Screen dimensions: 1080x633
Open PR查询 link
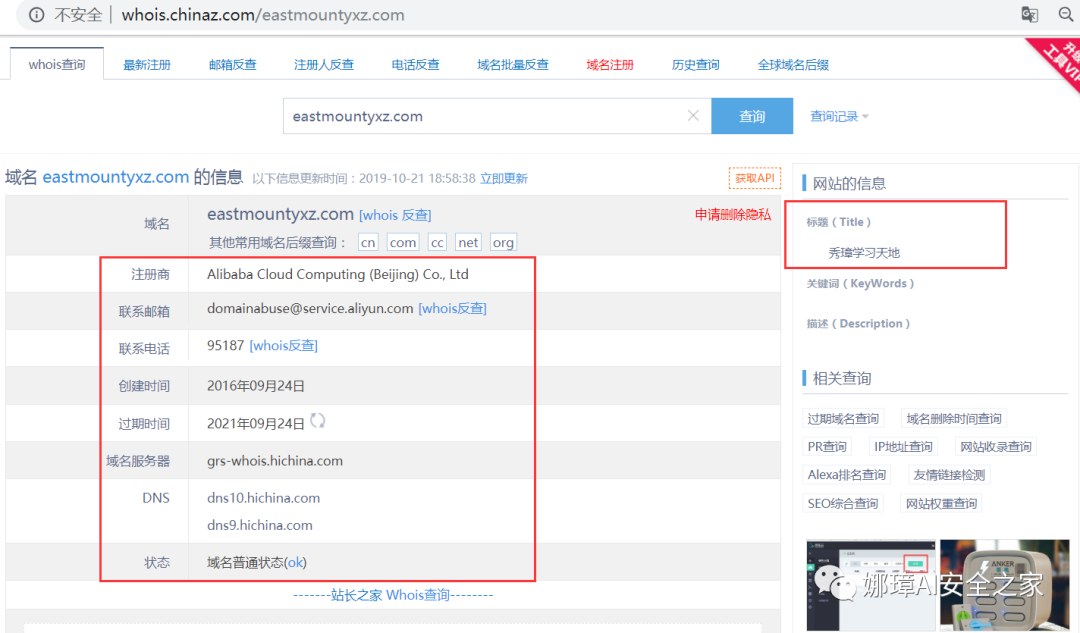pyautogui.click(x=827, y=447)
